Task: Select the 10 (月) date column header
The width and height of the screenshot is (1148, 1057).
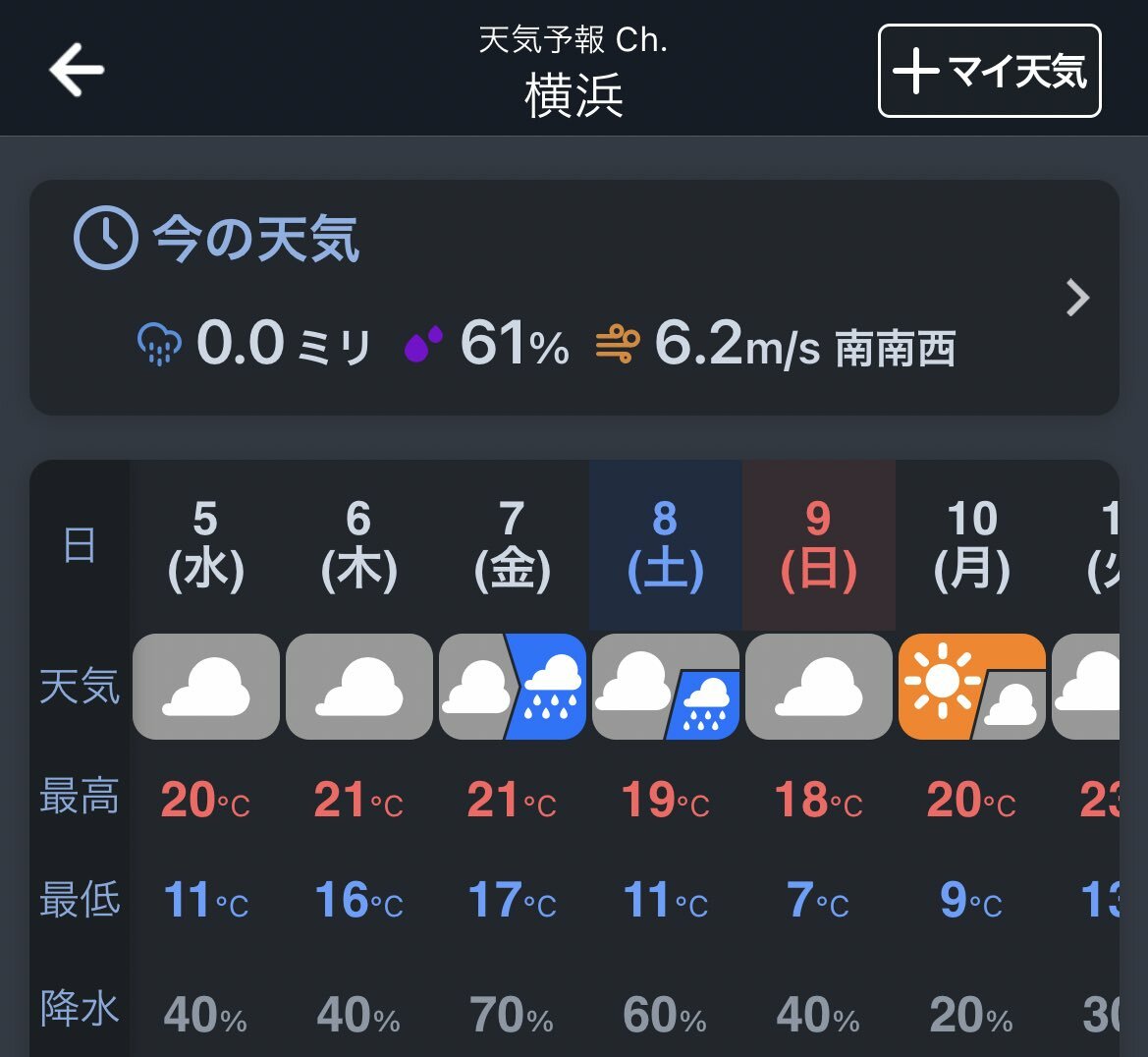Action: [971, 545]
